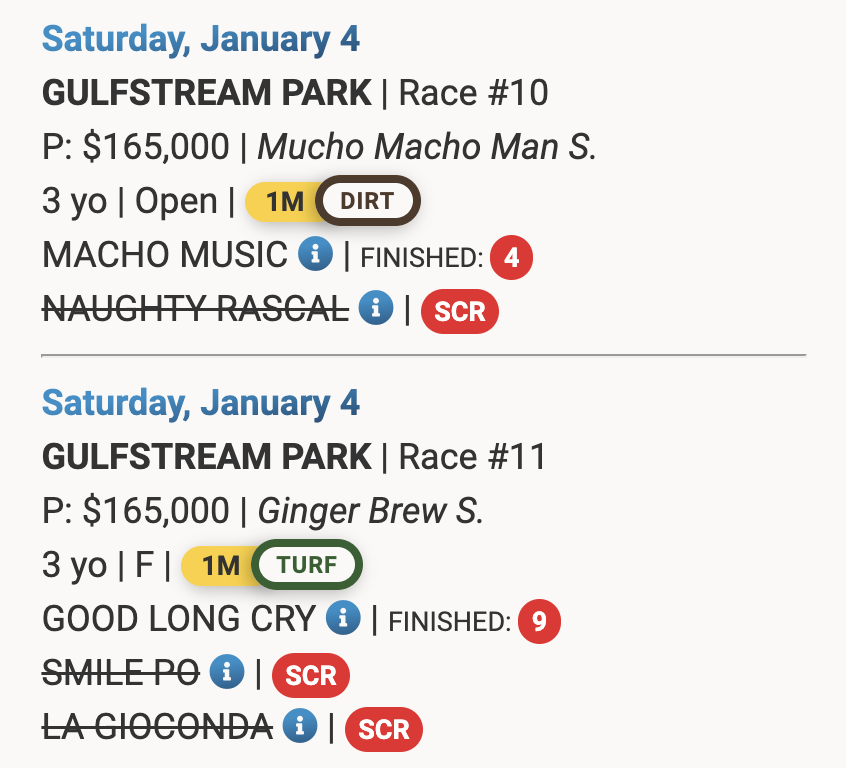Image resolution: width=846 pixels, height=768 pixels.
Task: Open info icon beside NAUGHTY RASCAL
Action: pos(376,309)
